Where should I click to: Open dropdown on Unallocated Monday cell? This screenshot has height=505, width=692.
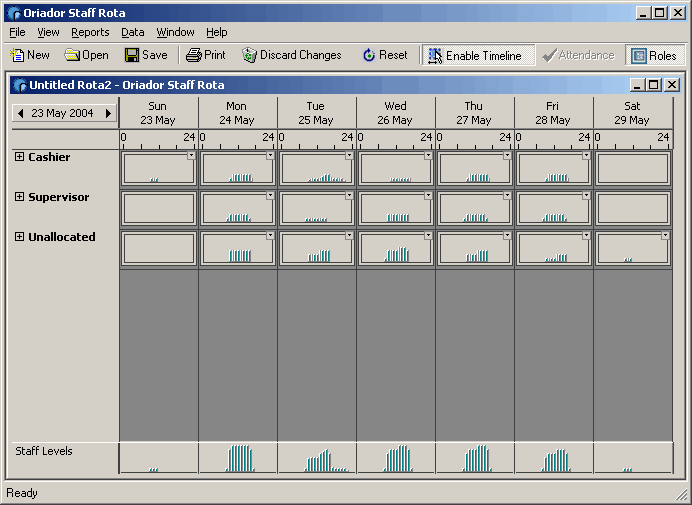[x=270, y=236]
